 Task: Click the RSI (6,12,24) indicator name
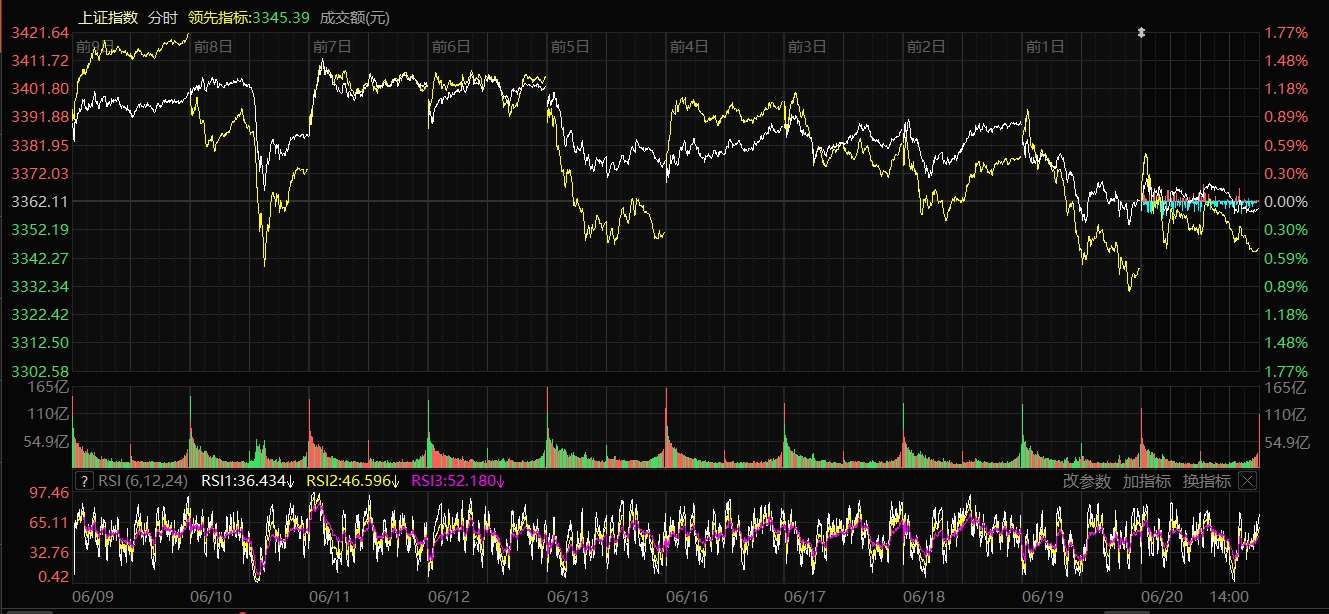[144, 481]
